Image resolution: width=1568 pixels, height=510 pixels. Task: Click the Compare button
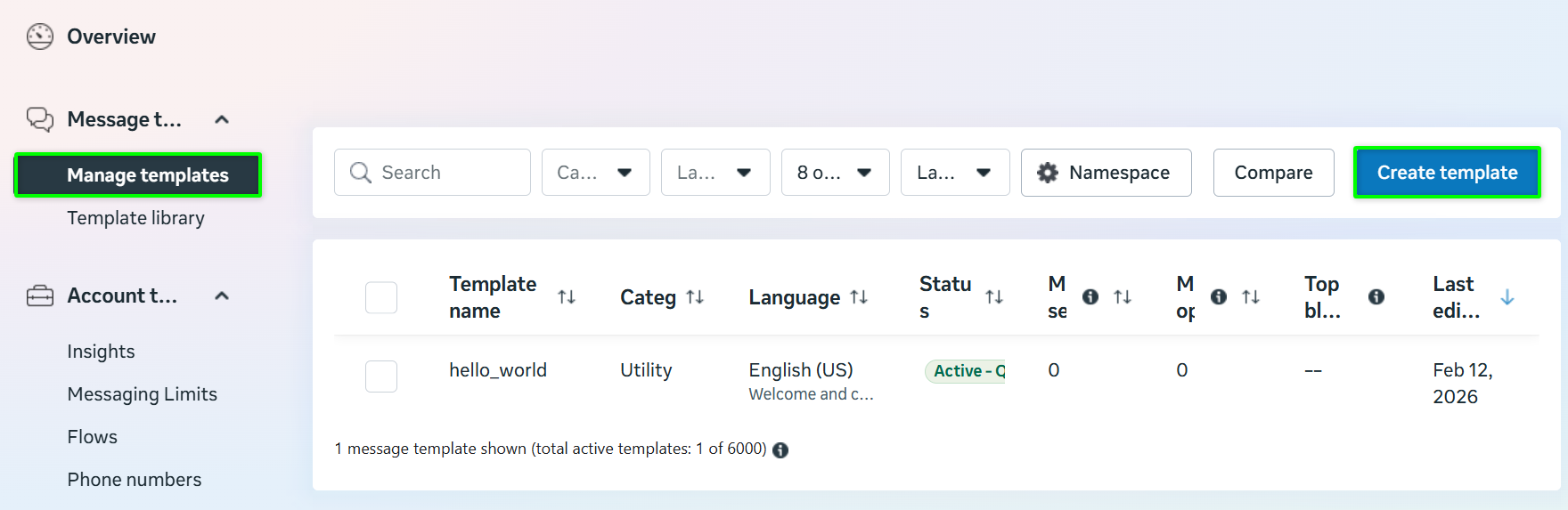(1273, 173)
